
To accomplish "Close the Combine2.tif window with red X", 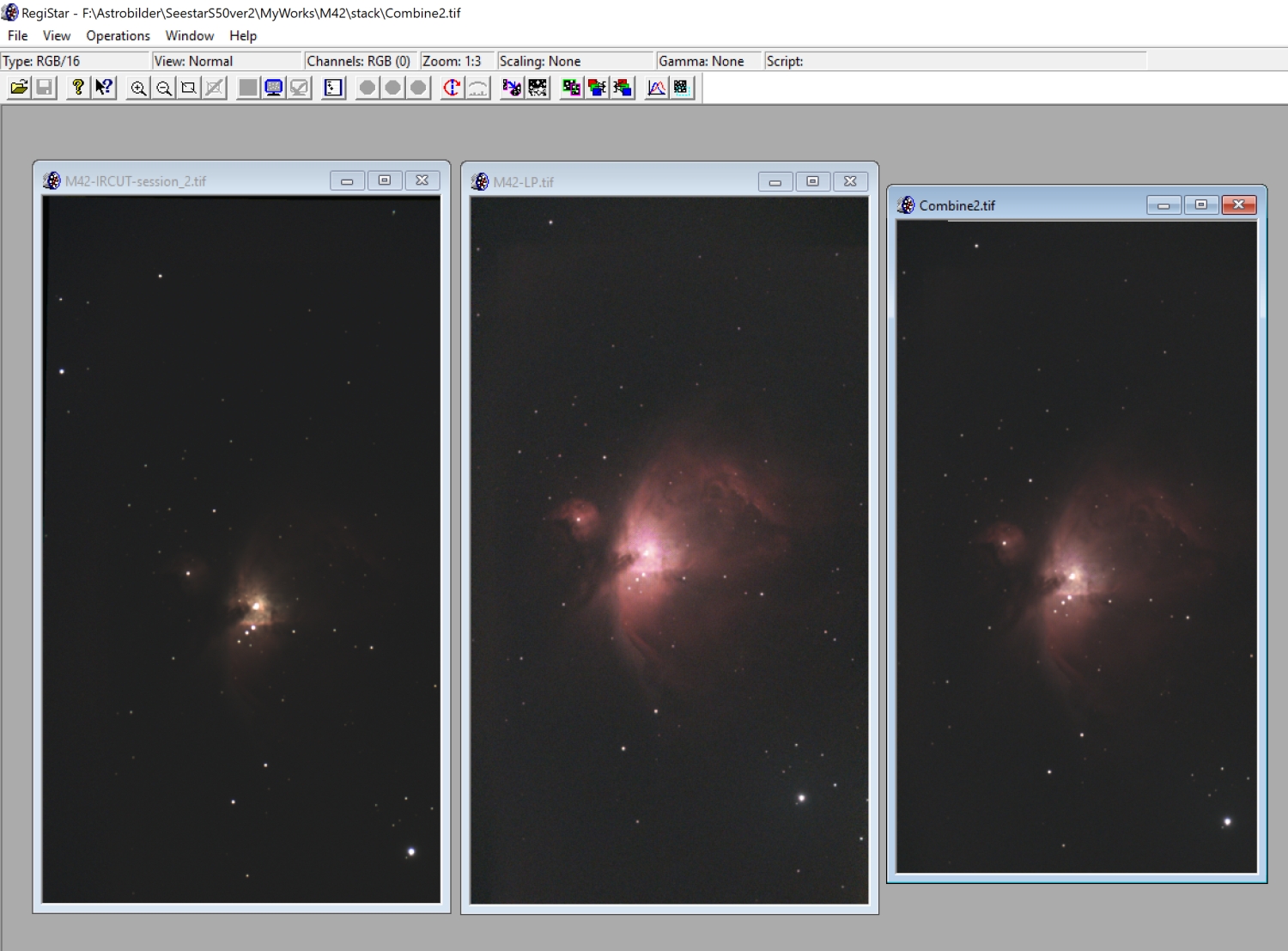I will click(1239, 204).
